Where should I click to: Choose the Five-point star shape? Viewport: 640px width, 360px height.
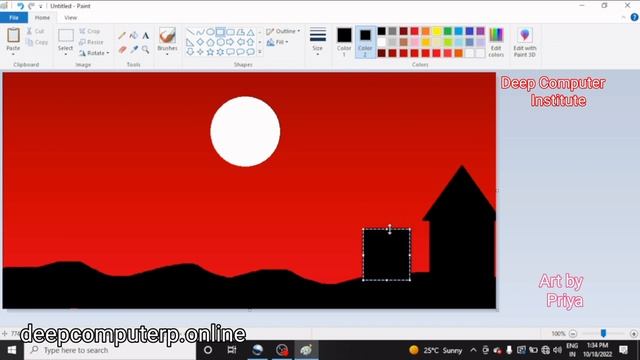tap(210, 52)
